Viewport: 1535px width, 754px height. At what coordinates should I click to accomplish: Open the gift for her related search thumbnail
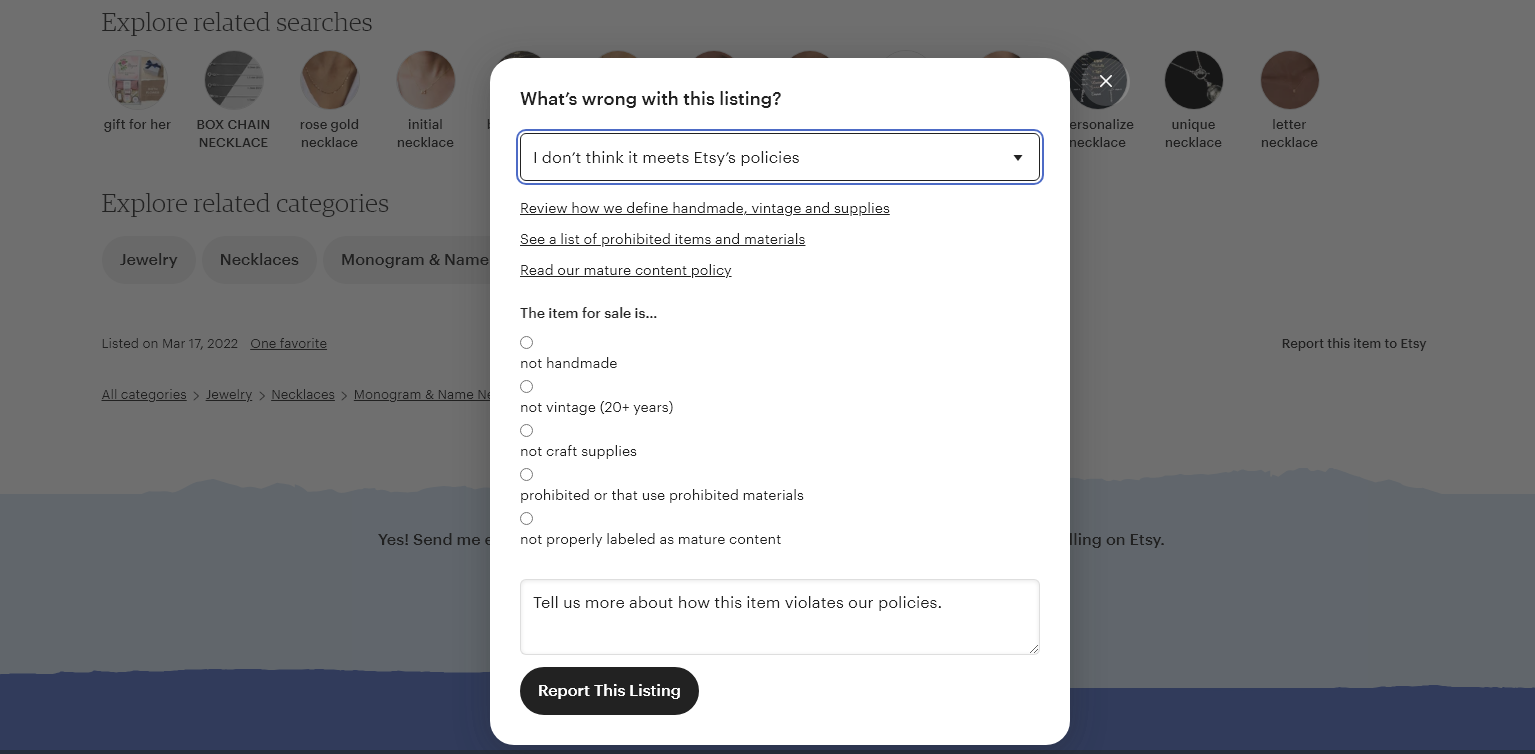coord(137,80)
